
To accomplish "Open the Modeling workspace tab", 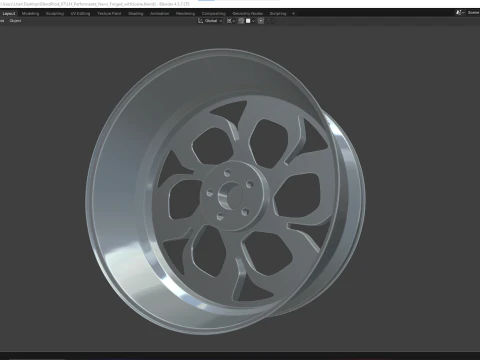I will (30, 14).
